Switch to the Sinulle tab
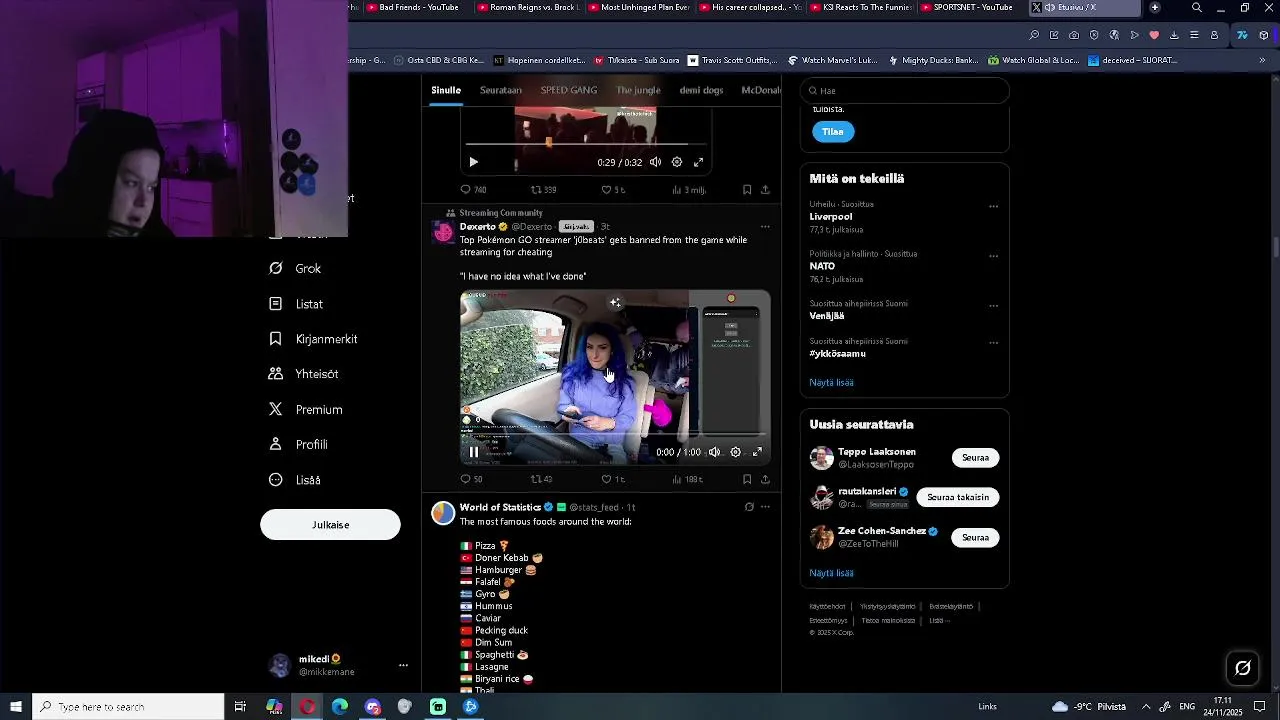Viewport: 1280px width, 720px height. coord(446,90)
